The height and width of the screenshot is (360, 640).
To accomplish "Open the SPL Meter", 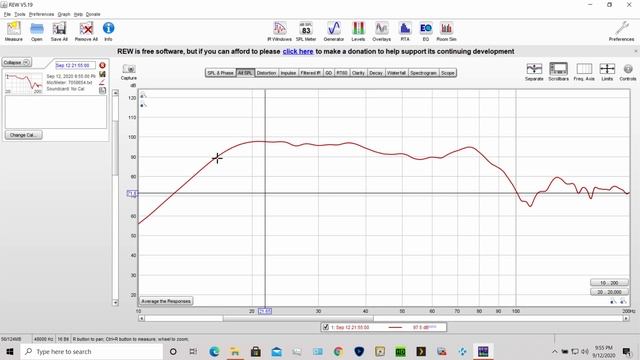I will click(x=306, y=31).
